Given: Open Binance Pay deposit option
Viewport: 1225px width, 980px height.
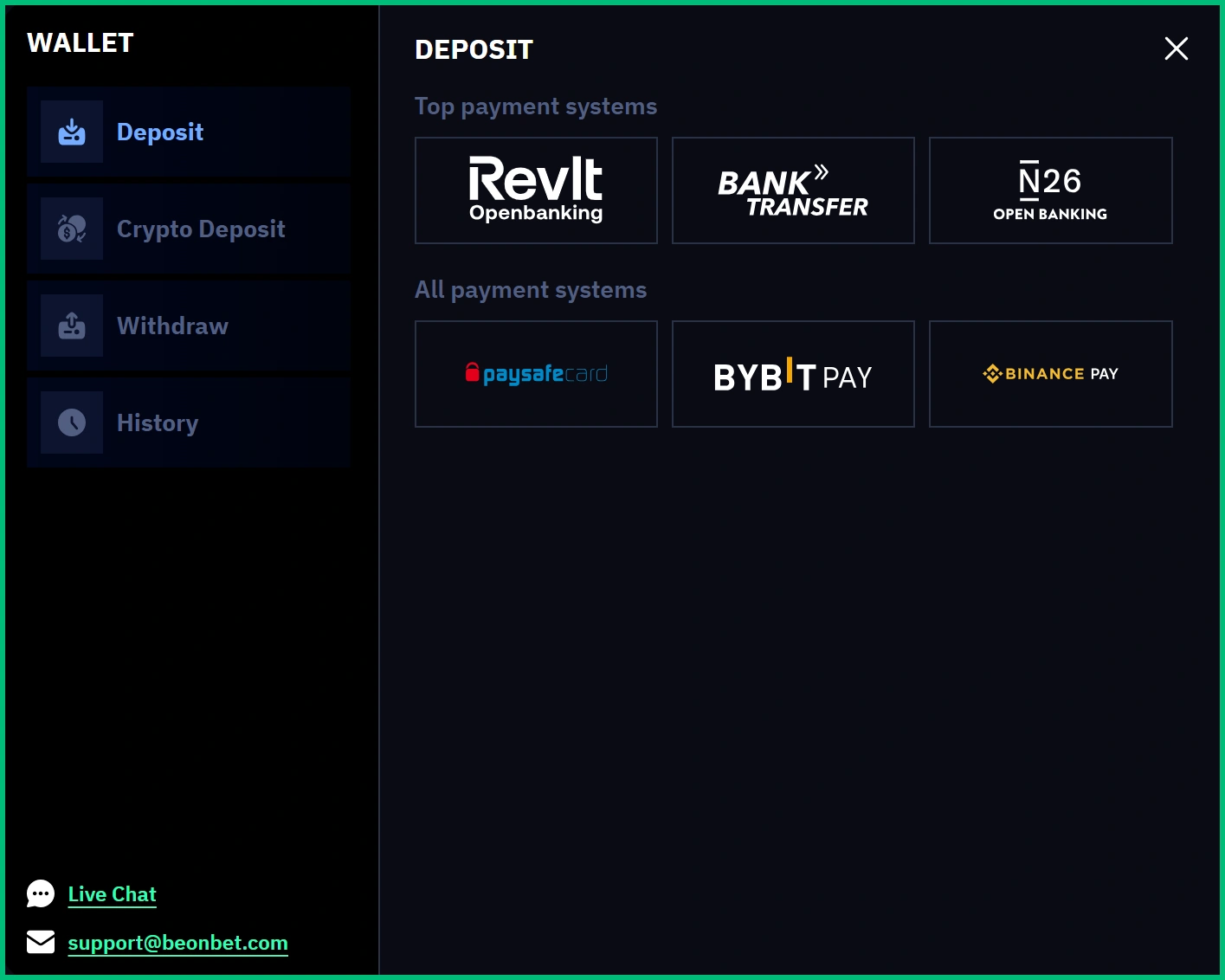Looking at the screenshot, I should (x=1050, y=373).
